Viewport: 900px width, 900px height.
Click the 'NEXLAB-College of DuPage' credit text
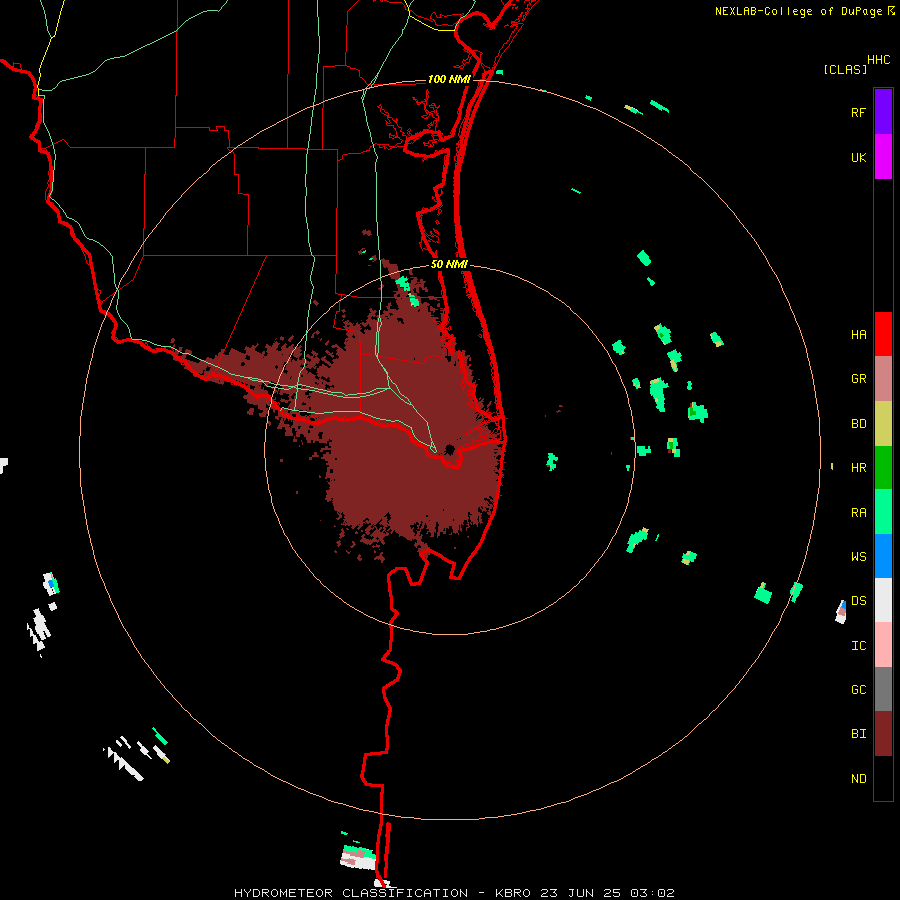(798, 11)
